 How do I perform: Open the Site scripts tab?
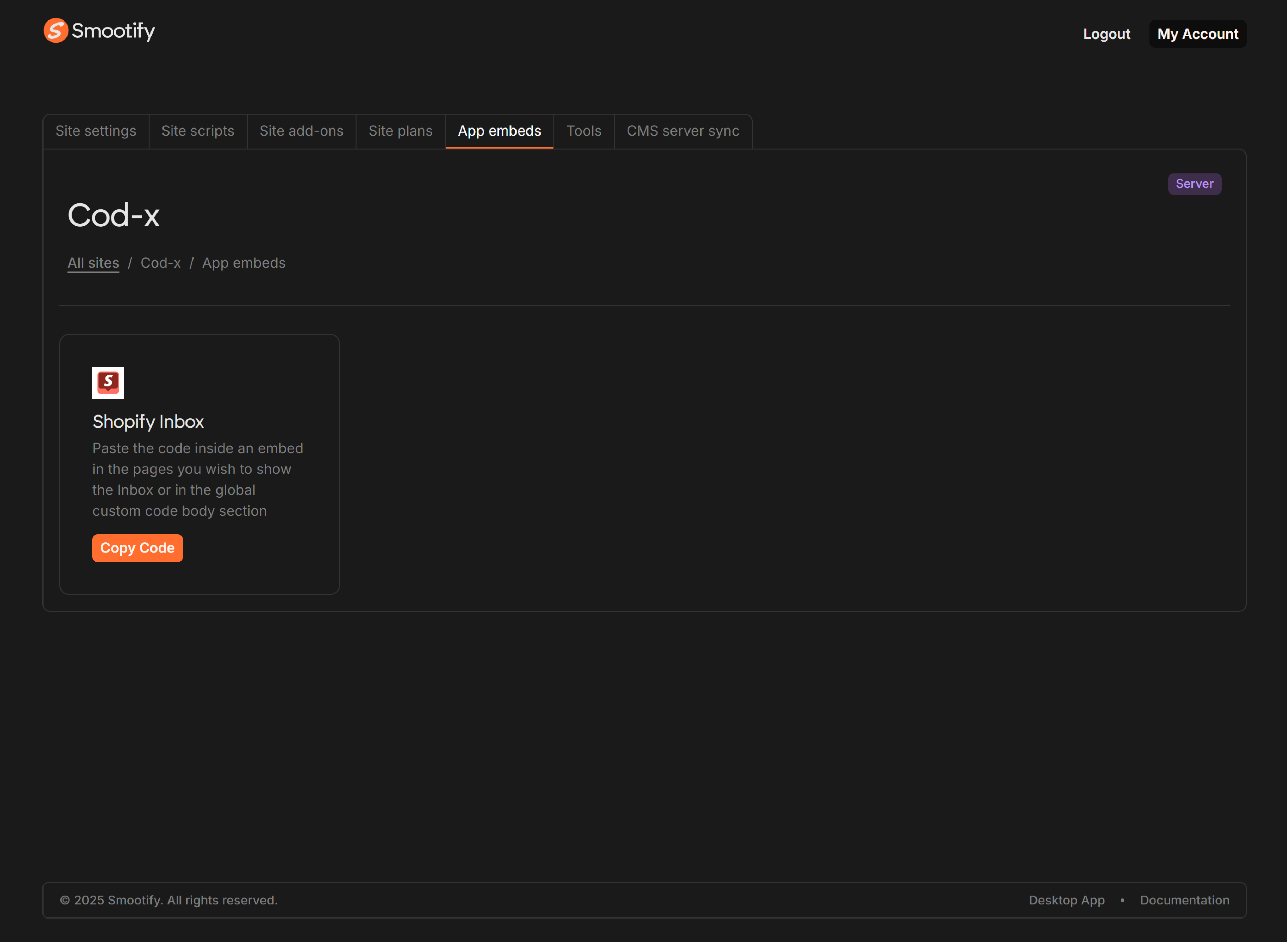point(198,131)
